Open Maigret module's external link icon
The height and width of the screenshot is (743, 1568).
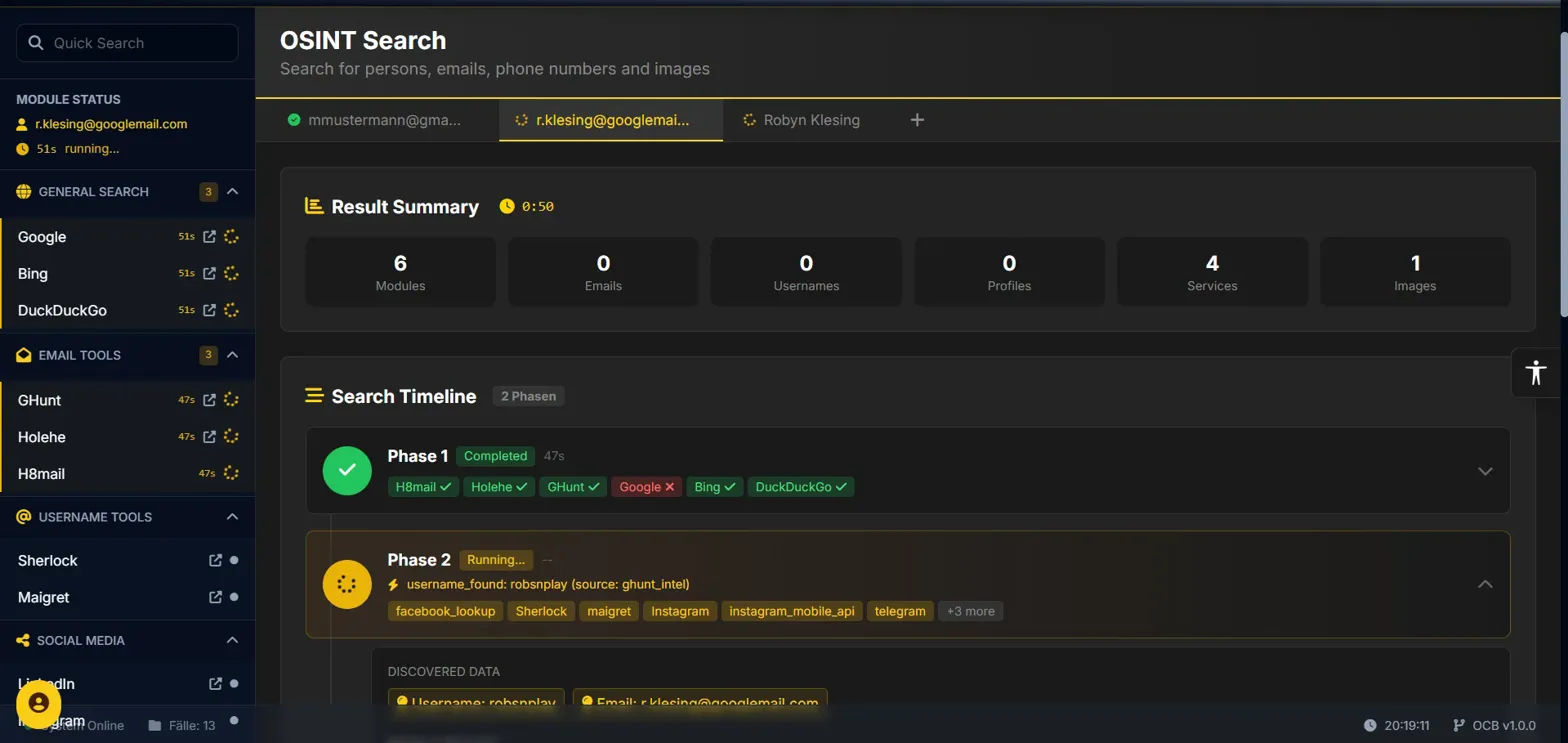[214, 597]
